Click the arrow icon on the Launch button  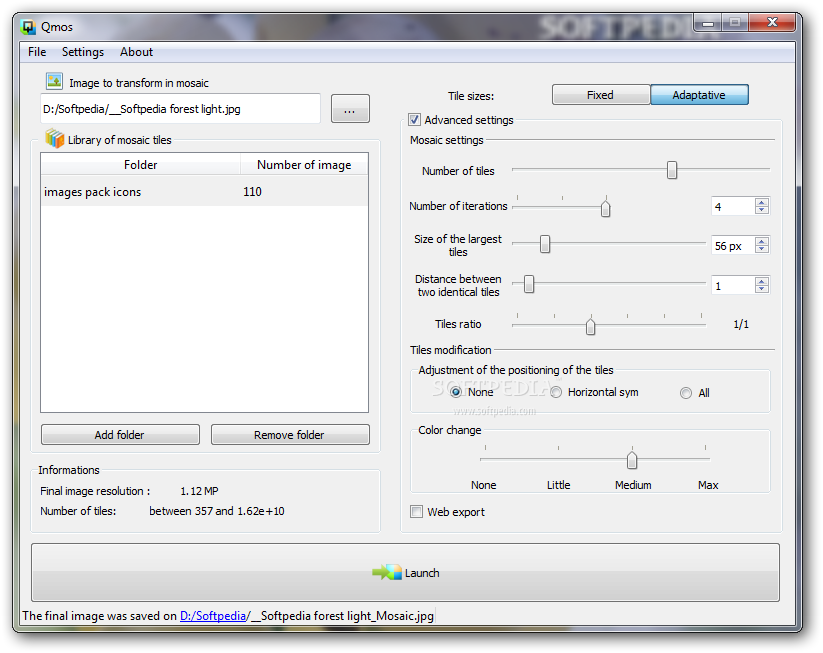[x=387, y=572]
